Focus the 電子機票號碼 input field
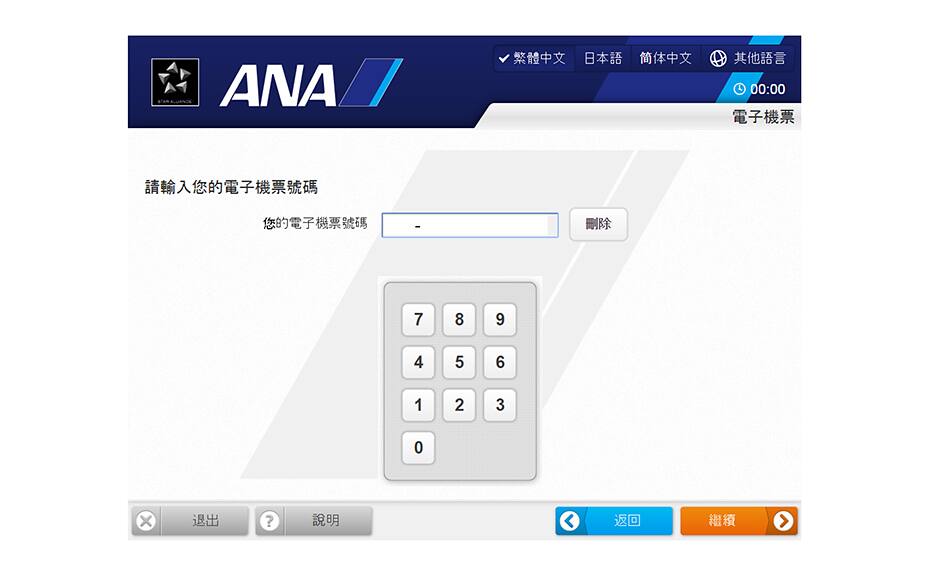930x575 pixels. 470,225
